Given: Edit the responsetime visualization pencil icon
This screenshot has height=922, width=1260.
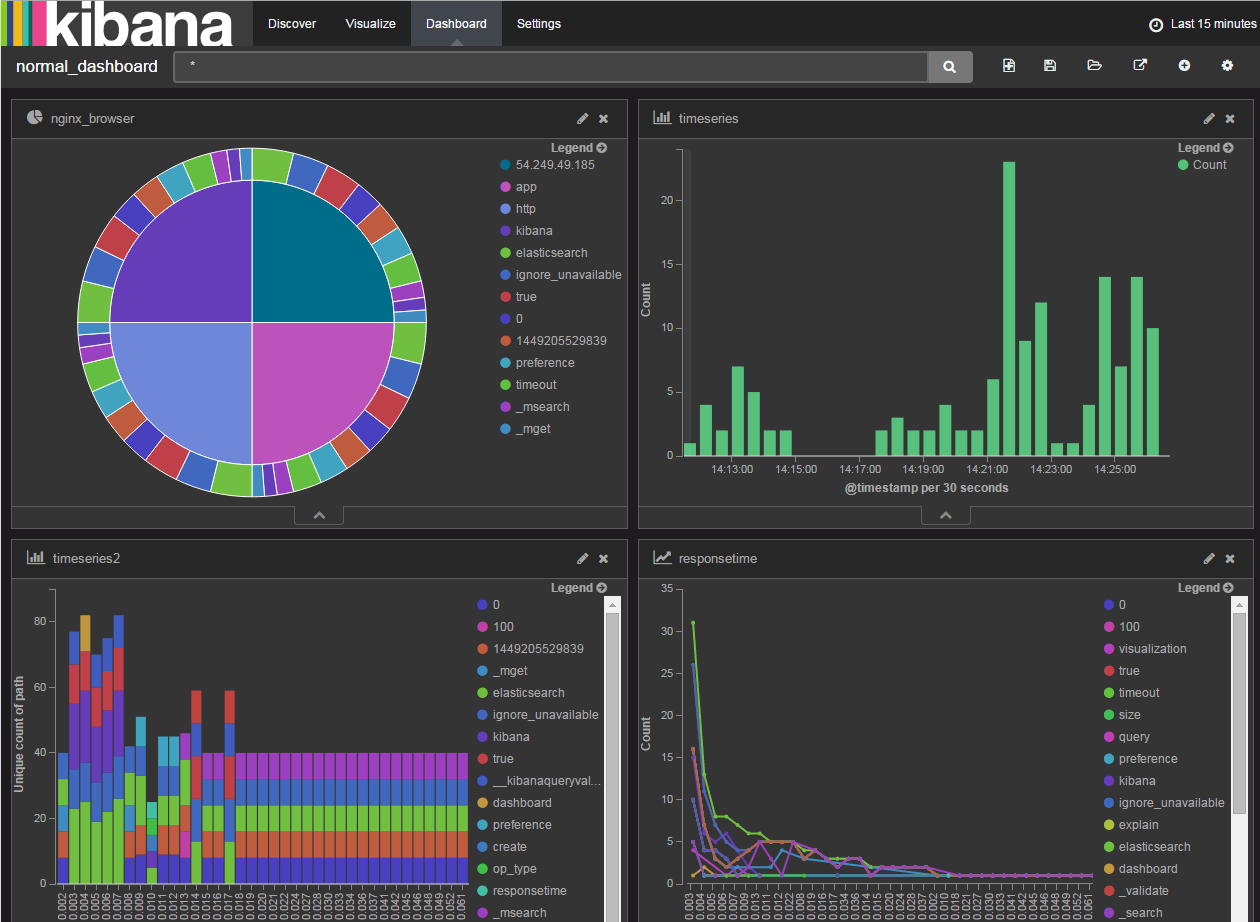Looking at the screenshot, I should [x=1209, y=558].
